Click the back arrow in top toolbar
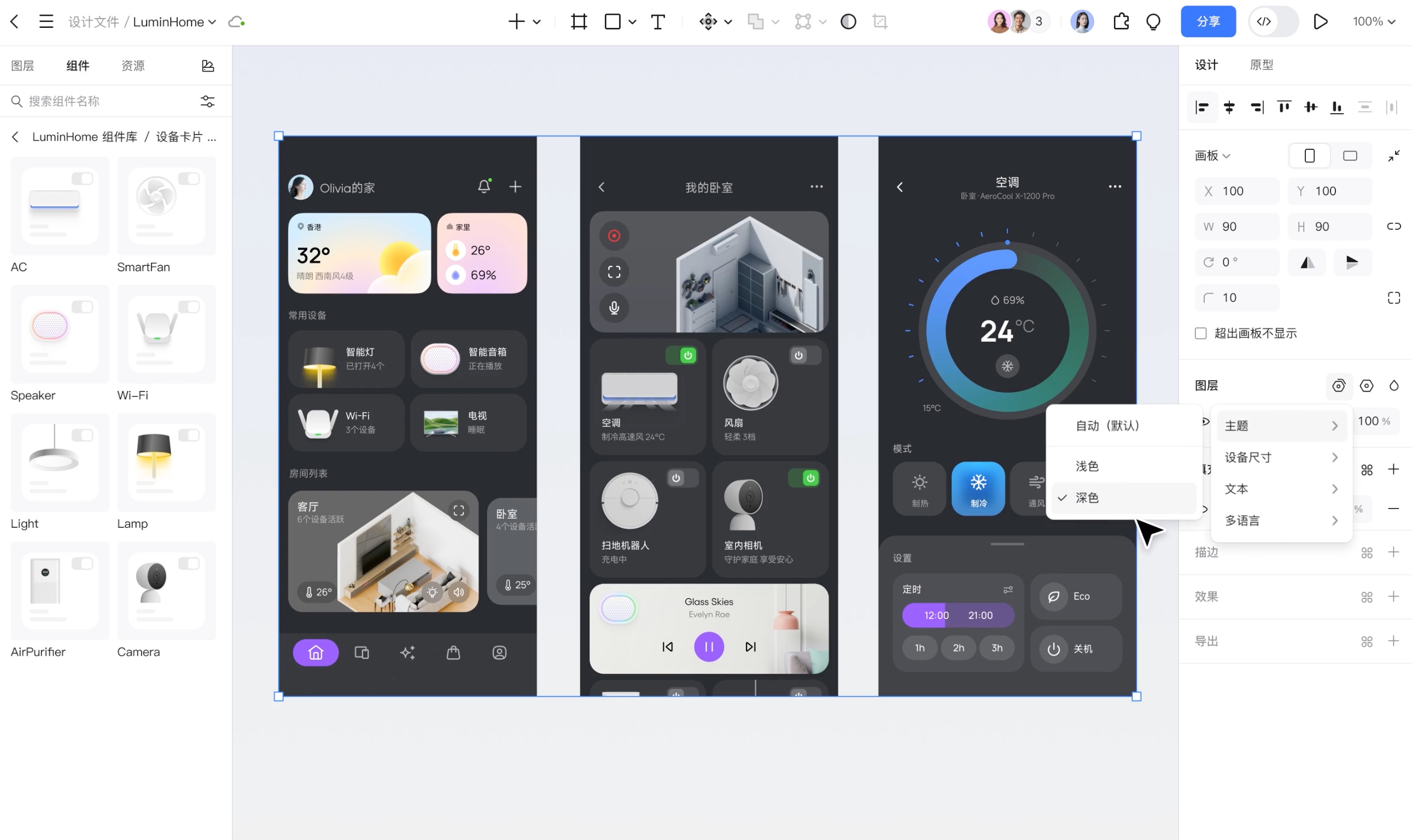The width and height of the screenshot is (1412, 840). point(15,21)
